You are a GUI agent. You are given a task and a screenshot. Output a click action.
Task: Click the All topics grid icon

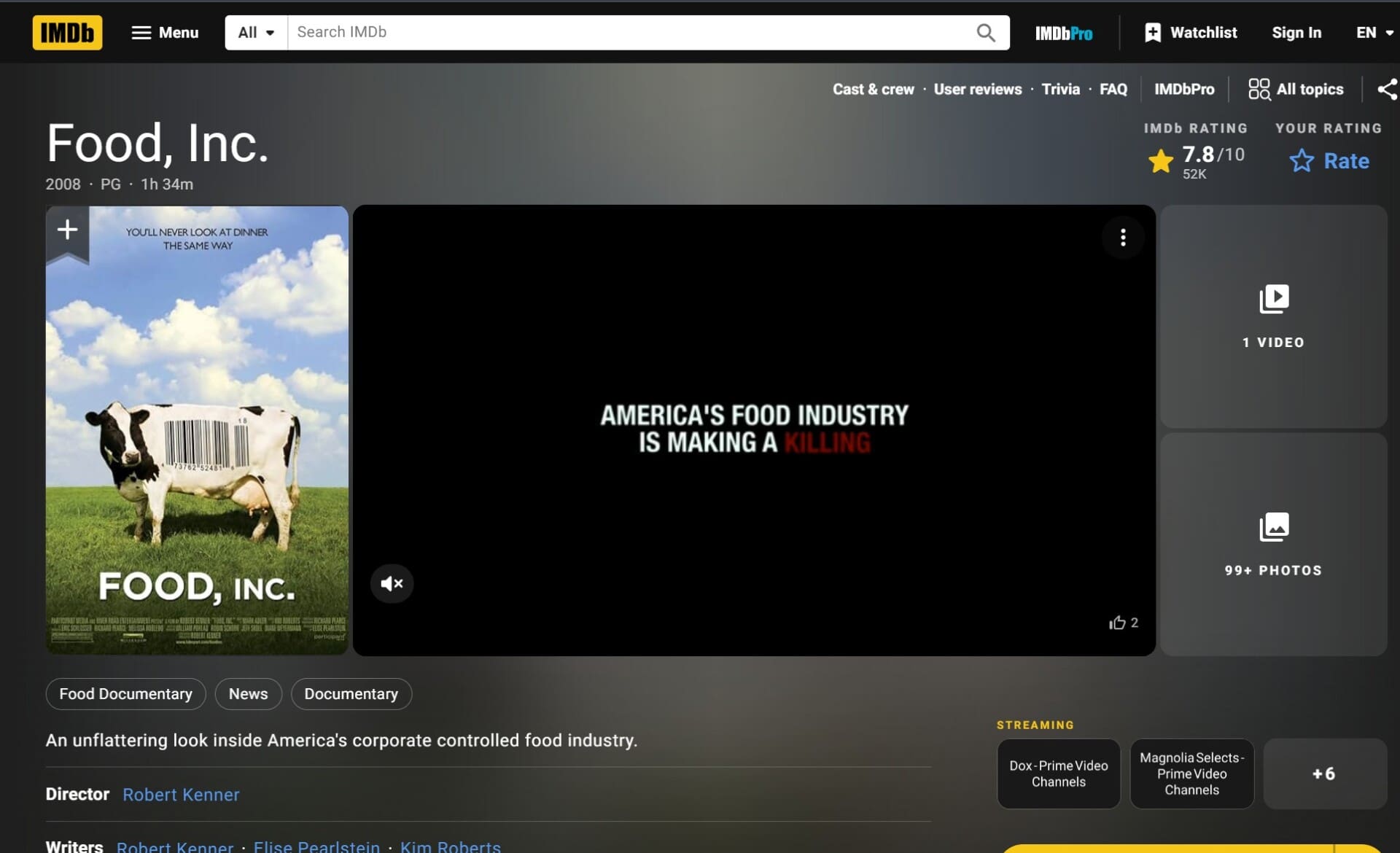tap(1259, 88)
